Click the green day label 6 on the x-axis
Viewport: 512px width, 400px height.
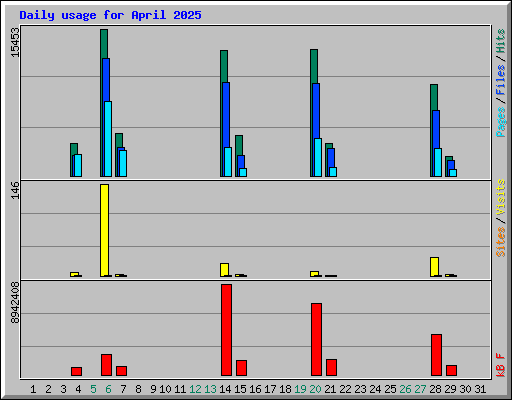108,389
